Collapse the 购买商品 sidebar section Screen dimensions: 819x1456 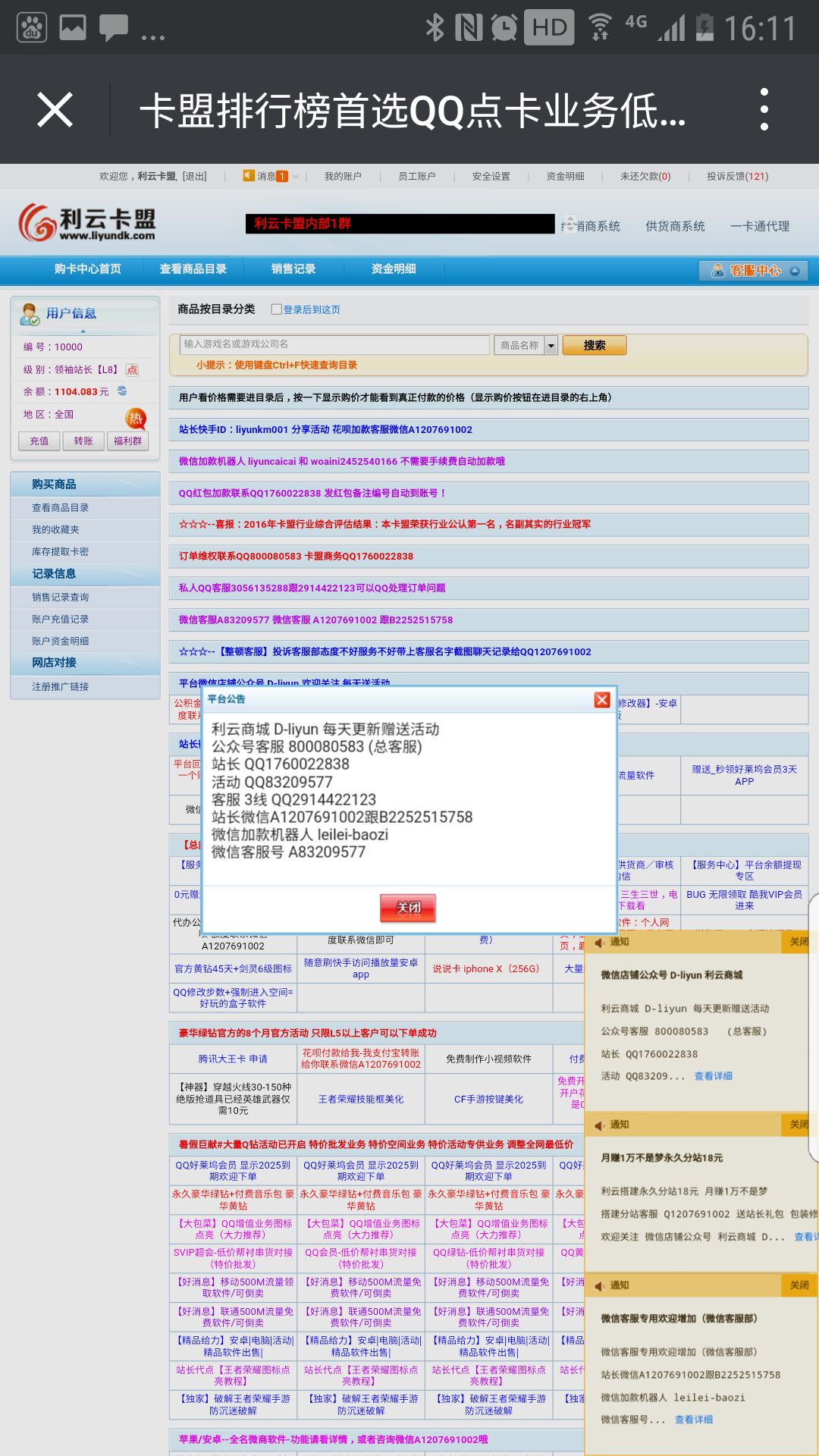click(86, 484)
